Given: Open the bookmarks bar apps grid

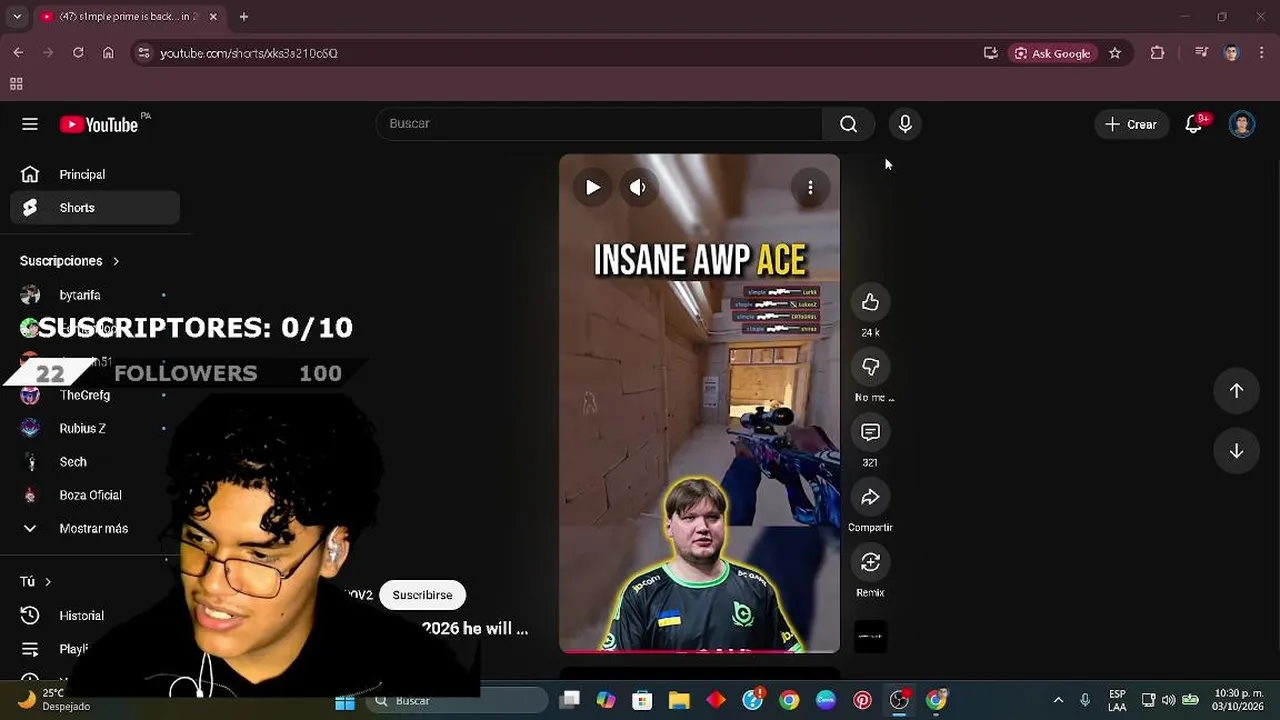Looking at the screenshot, I should (x=16, y=84).
